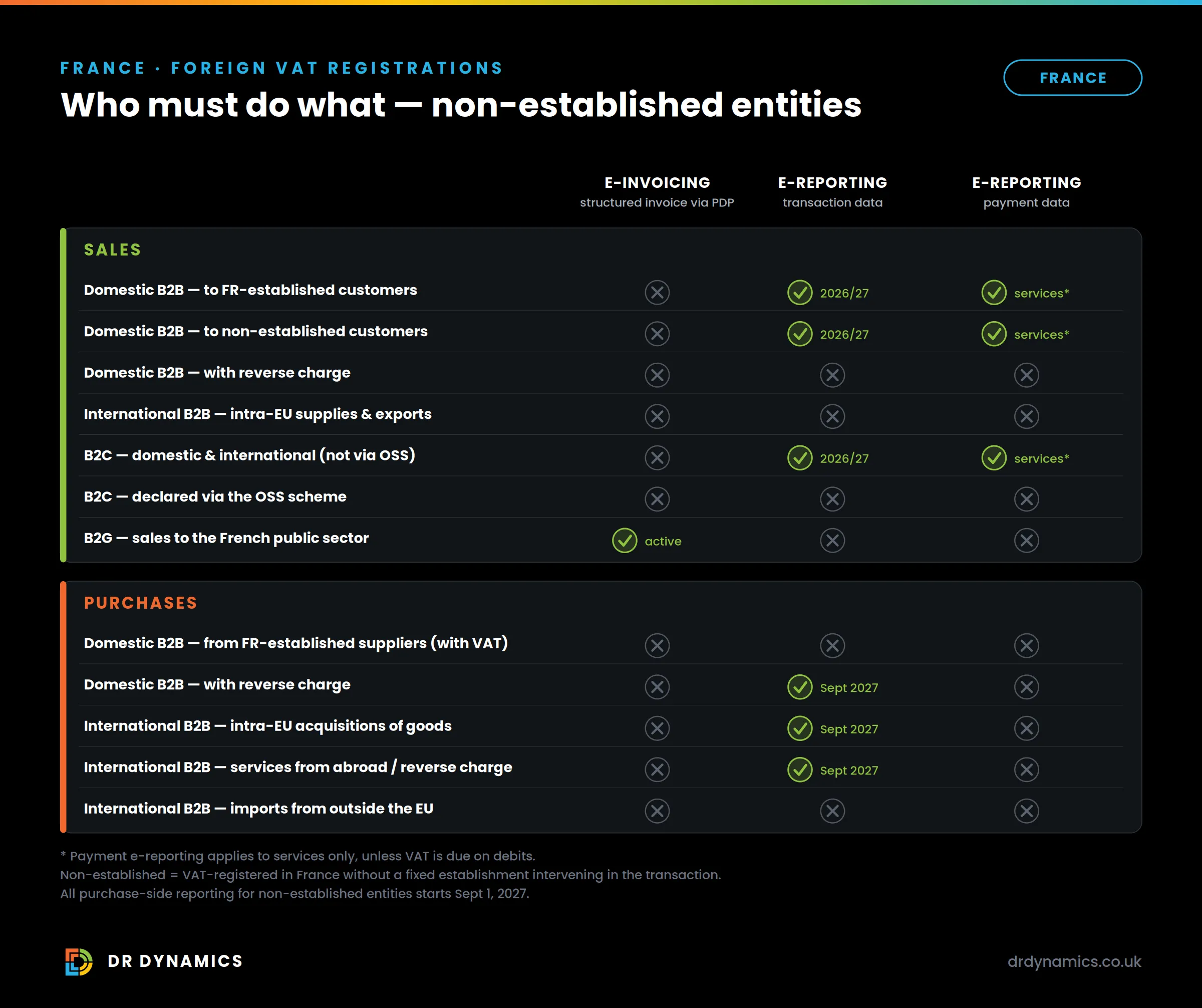The width and height of the screenshot is (1202, 1008).
Task: Click 'International B2B — services from abroad / reverse charge' label
Action: 297,767
